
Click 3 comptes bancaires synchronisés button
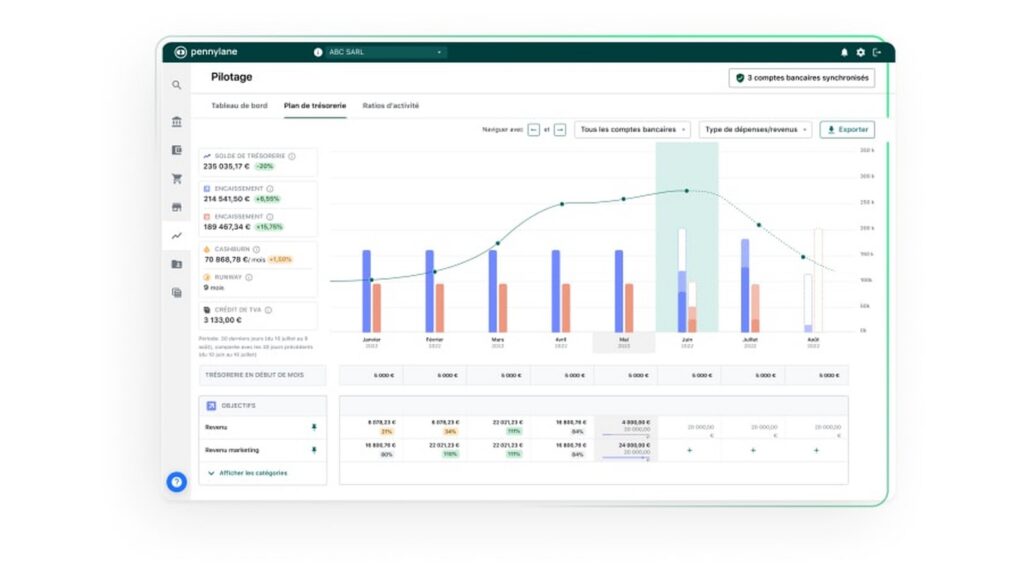(x=801, y=77)
